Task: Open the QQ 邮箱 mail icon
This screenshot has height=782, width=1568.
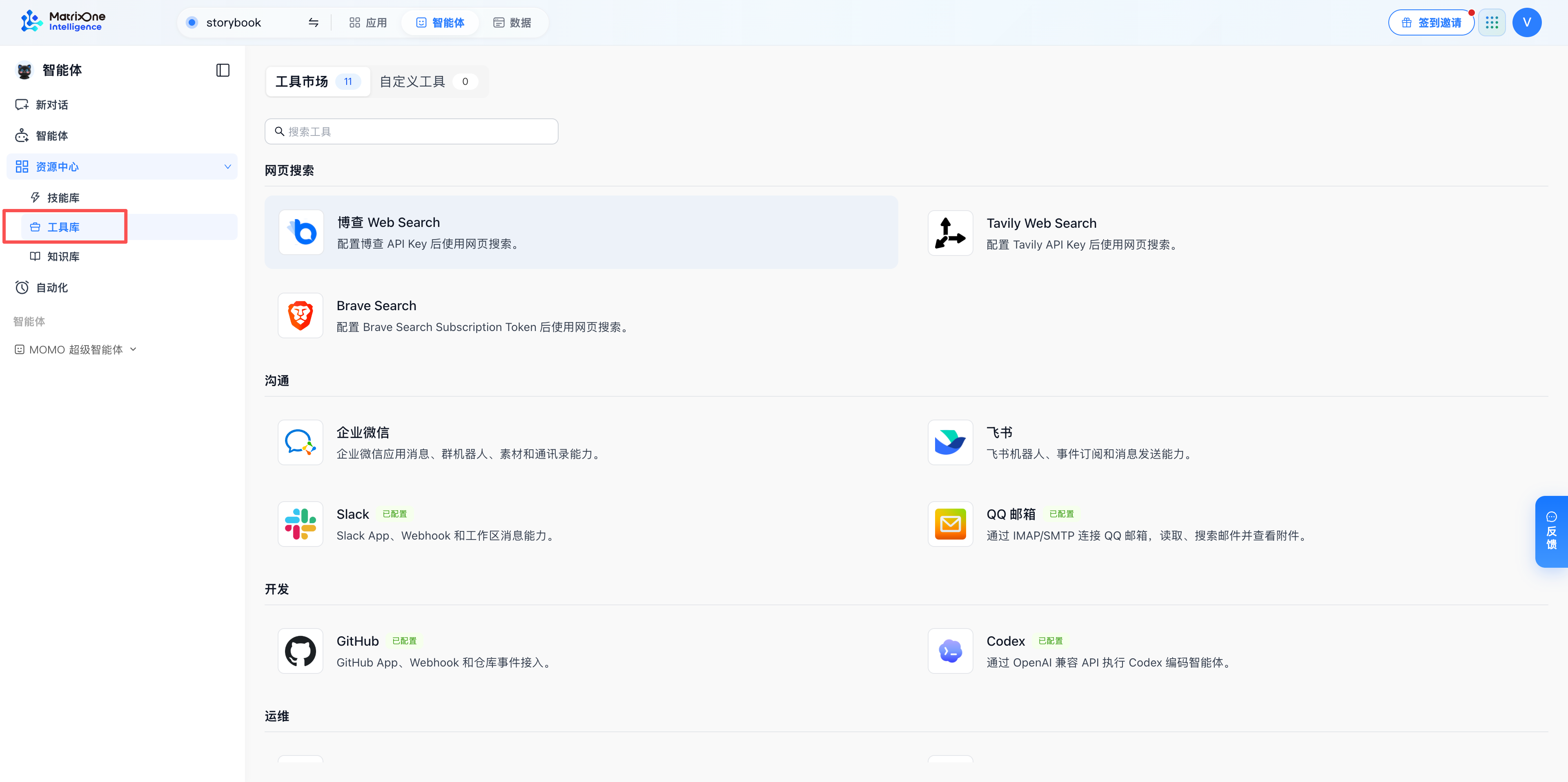Action: click(950, 524)
